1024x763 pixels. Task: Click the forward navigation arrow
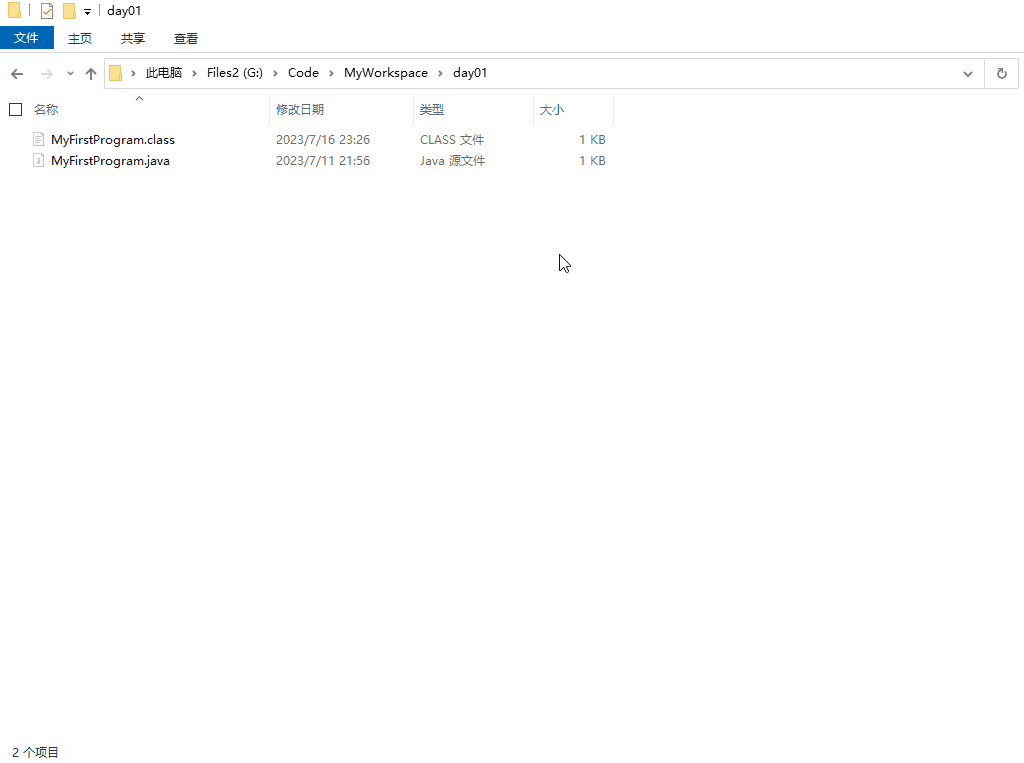coord(46,73)
